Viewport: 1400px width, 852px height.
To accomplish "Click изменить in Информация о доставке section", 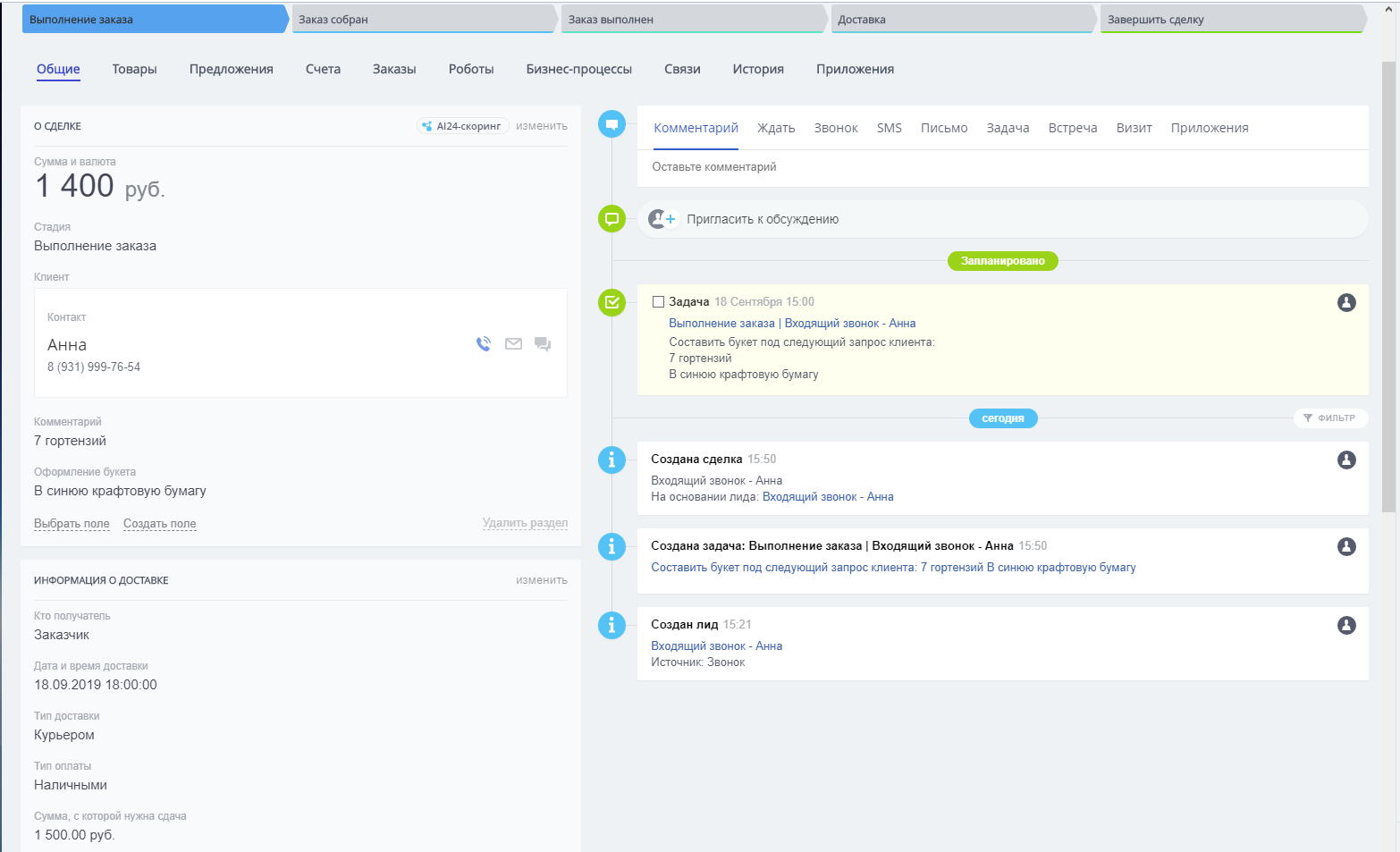I will (x=541, y=580).
